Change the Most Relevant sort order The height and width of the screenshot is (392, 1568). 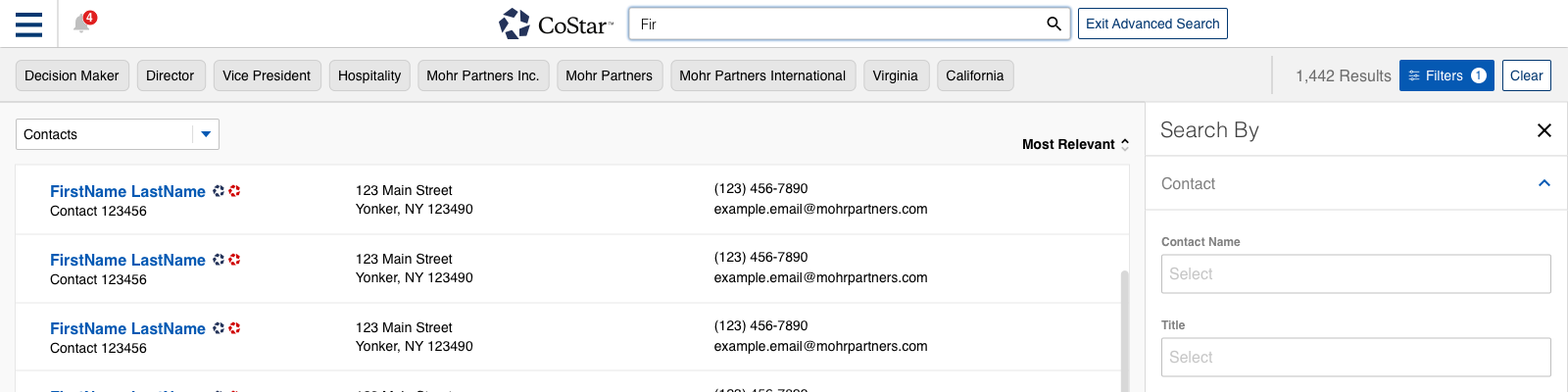pyautogui.click(x=1075, y=144)
